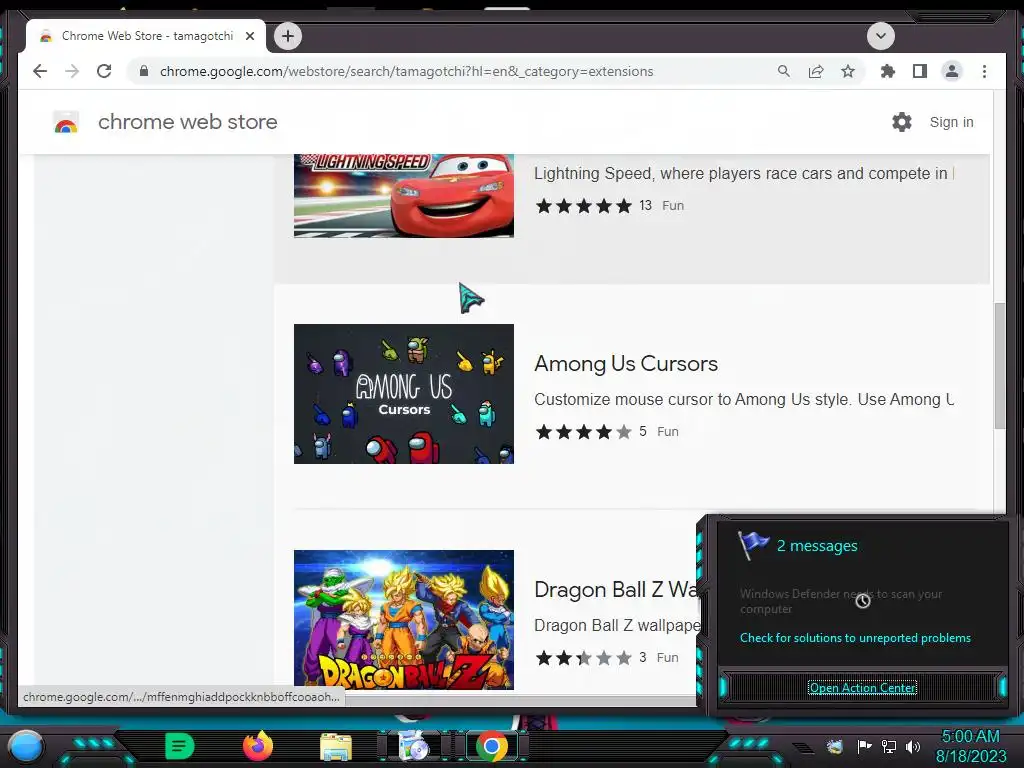
Task: Go back to the previous page
Action: point(40,71)
